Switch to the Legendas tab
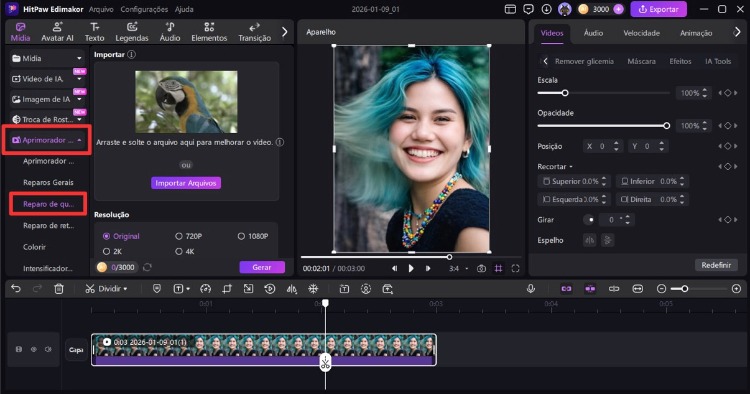 (x=132, y=32)
